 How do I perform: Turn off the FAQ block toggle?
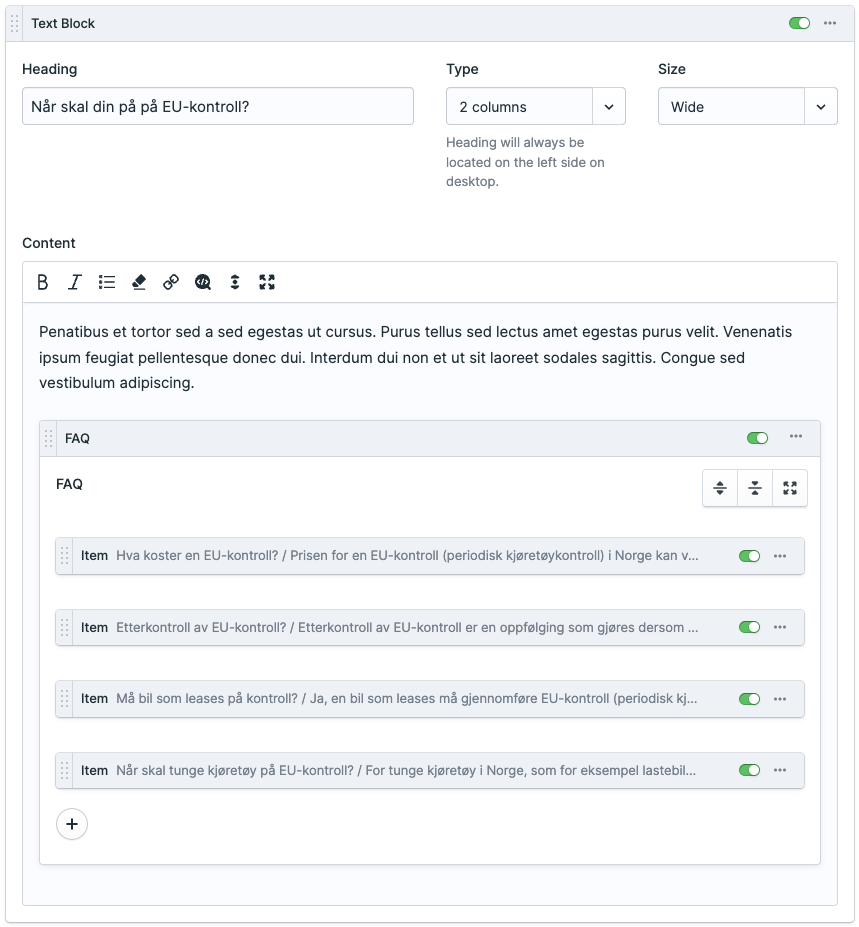click(757, 437)
